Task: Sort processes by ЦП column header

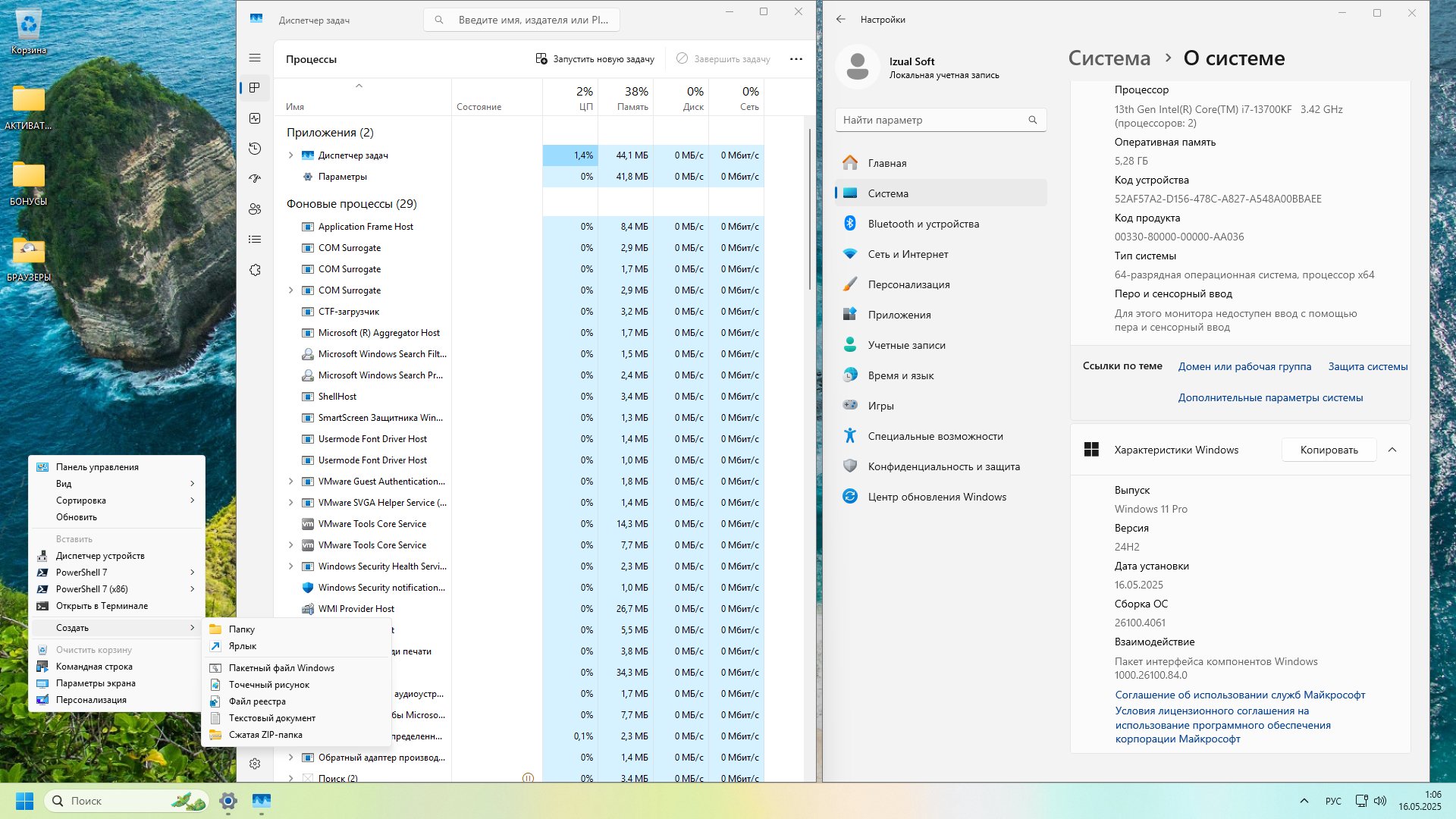Action: coord(570,98)
